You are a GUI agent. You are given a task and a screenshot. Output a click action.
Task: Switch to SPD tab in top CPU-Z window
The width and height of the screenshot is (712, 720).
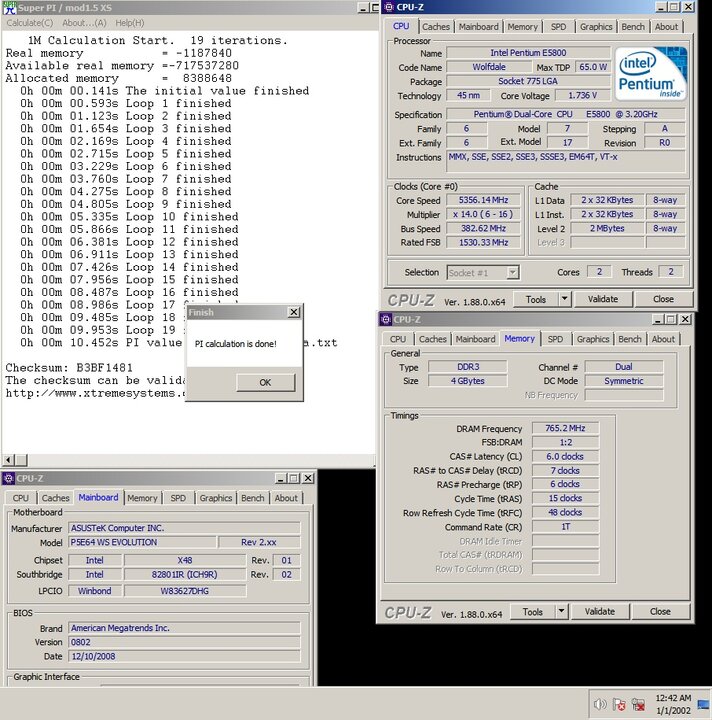point(558,27)
